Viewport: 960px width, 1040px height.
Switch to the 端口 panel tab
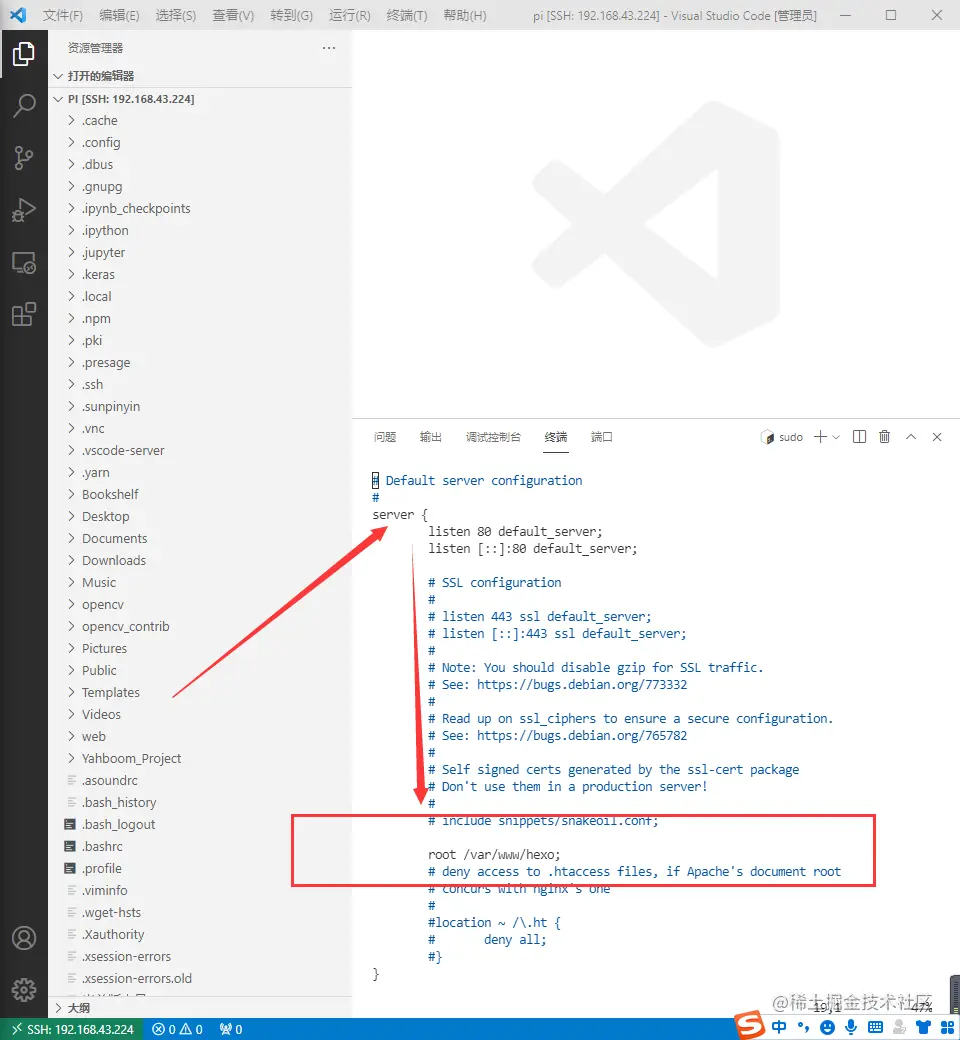[602, 437]
